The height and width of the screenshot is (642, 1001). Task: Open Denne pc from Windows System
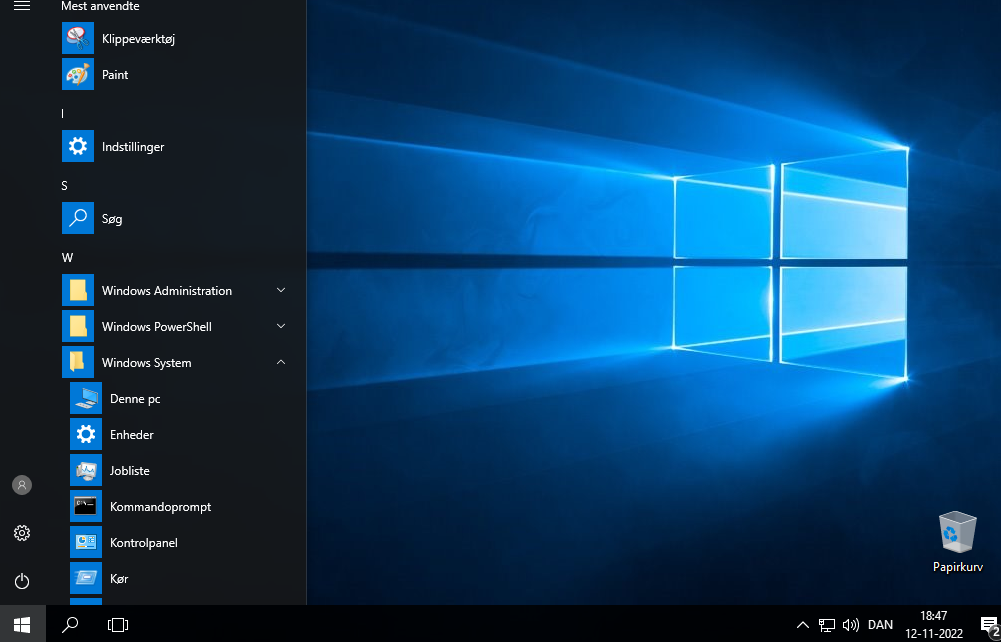[x=135, y=399]
